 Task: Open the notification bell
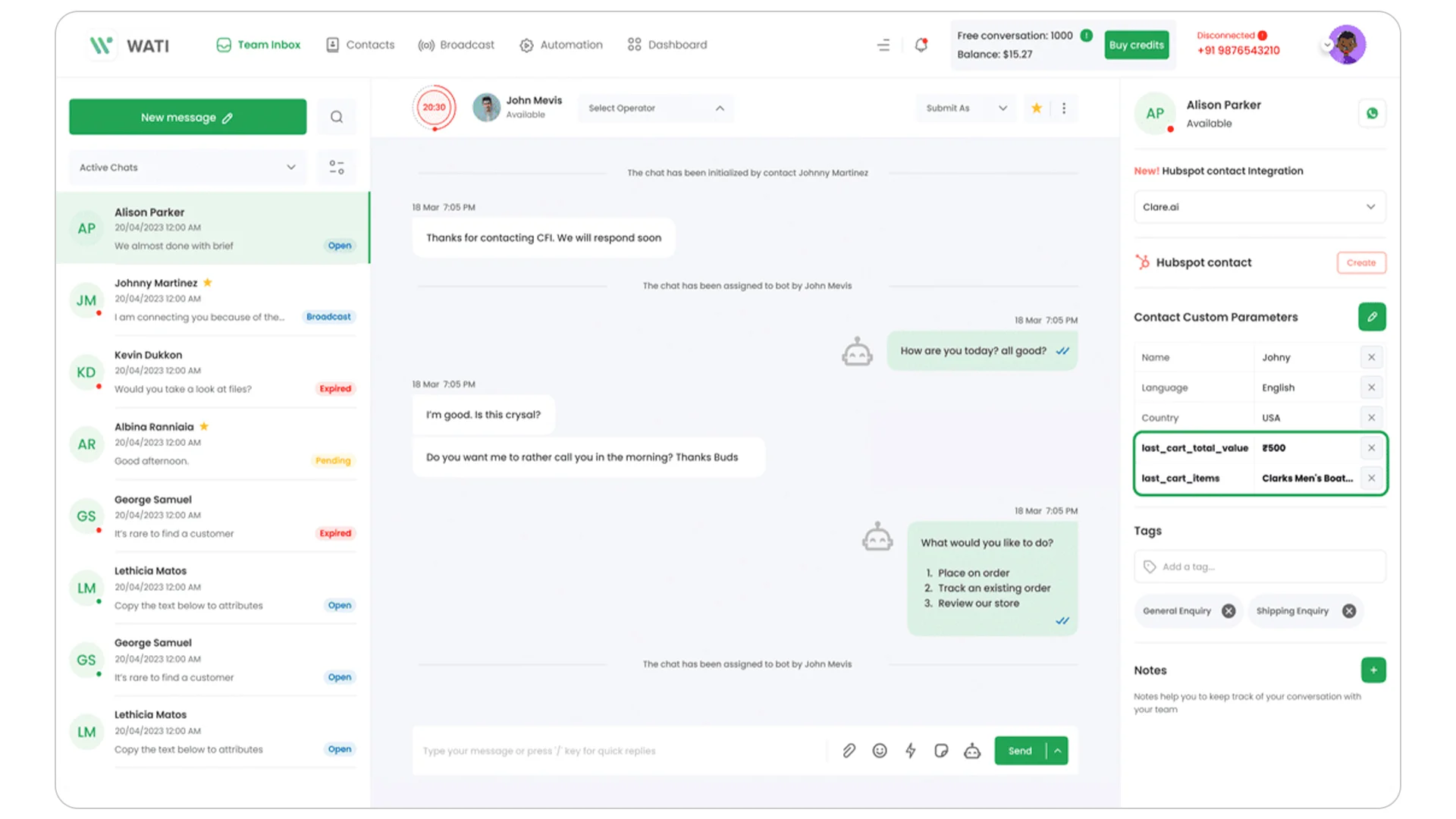point(921,45)
